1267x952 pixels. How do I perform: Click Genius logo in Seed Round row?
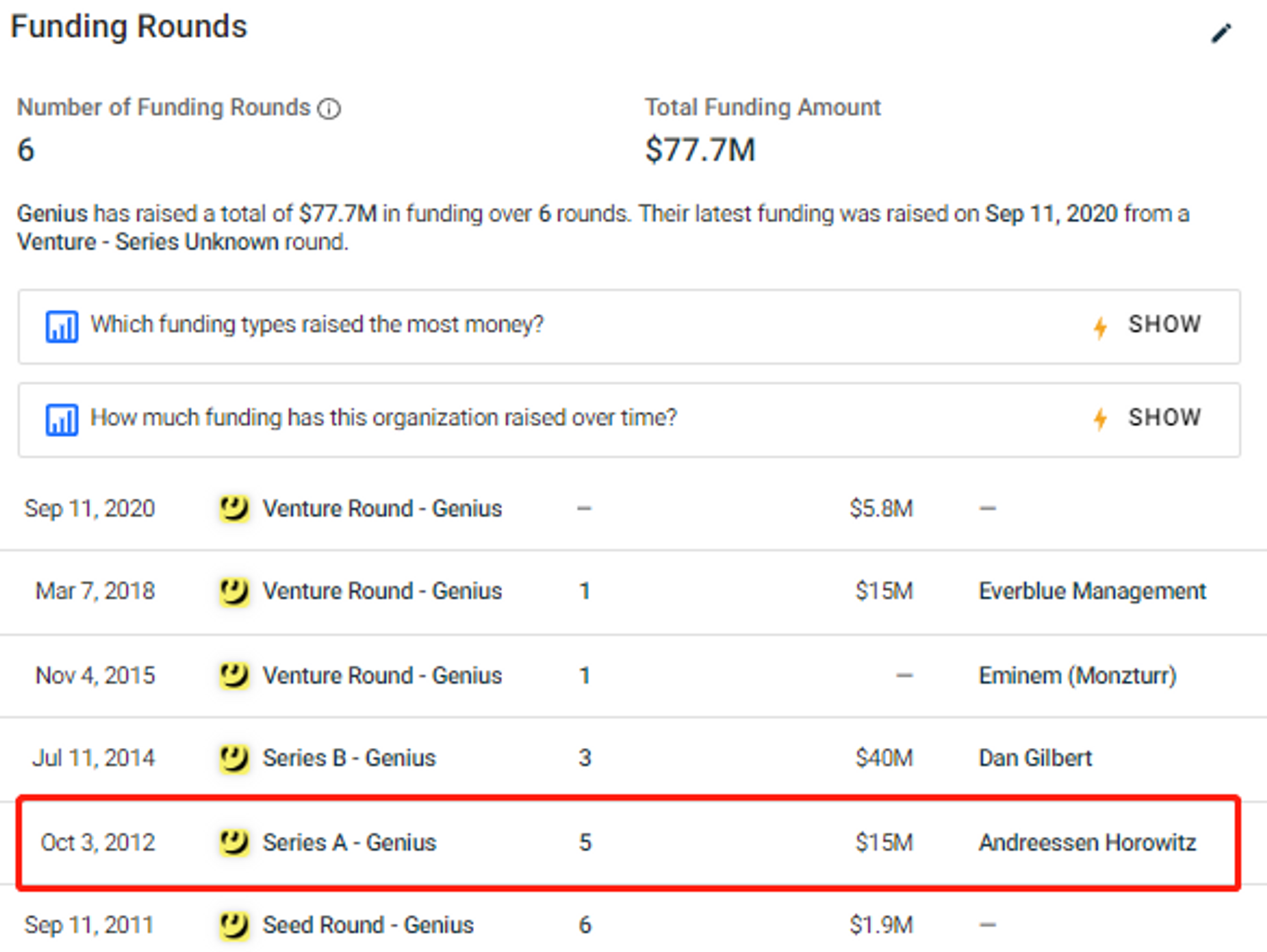coord(234,925)
